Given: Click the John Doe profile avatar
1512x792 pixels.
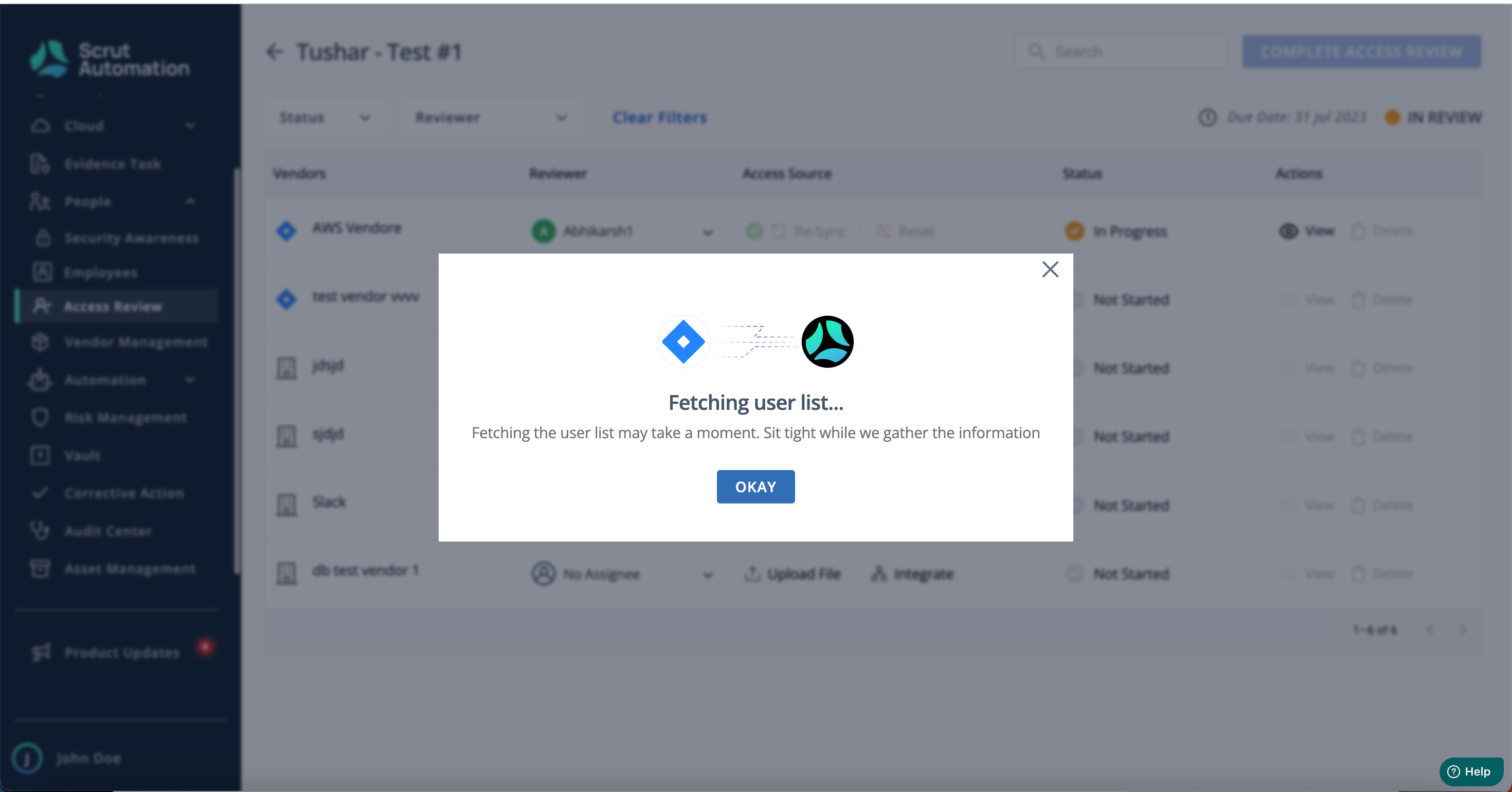Looking at the screenshot, I should click(27, 758).
